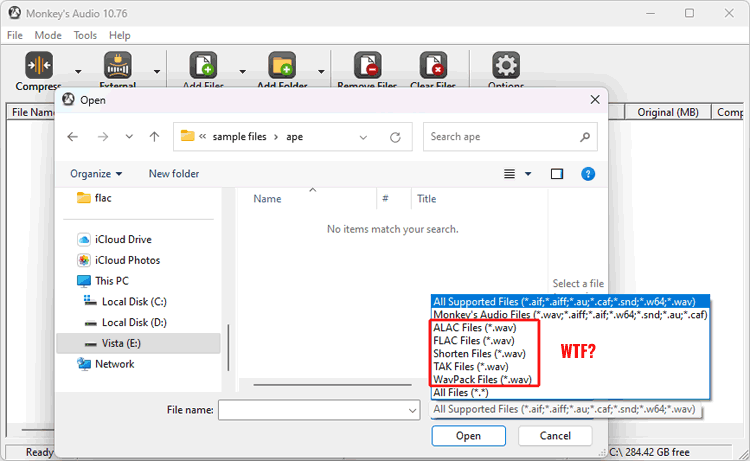Image resolution: width=750 pixels, height=461 pixels.
Task: Click the Cancel button
Action: (x=555, y=436)
